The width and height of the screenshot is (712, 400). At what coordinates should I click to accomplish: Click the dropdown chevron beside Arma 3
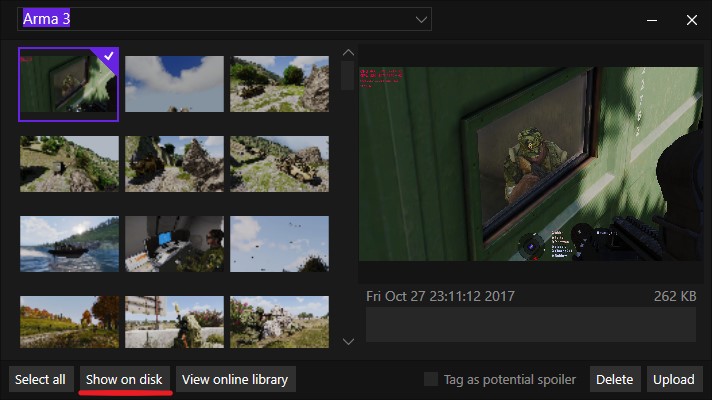pyautogui.click(x=421, y=20)
